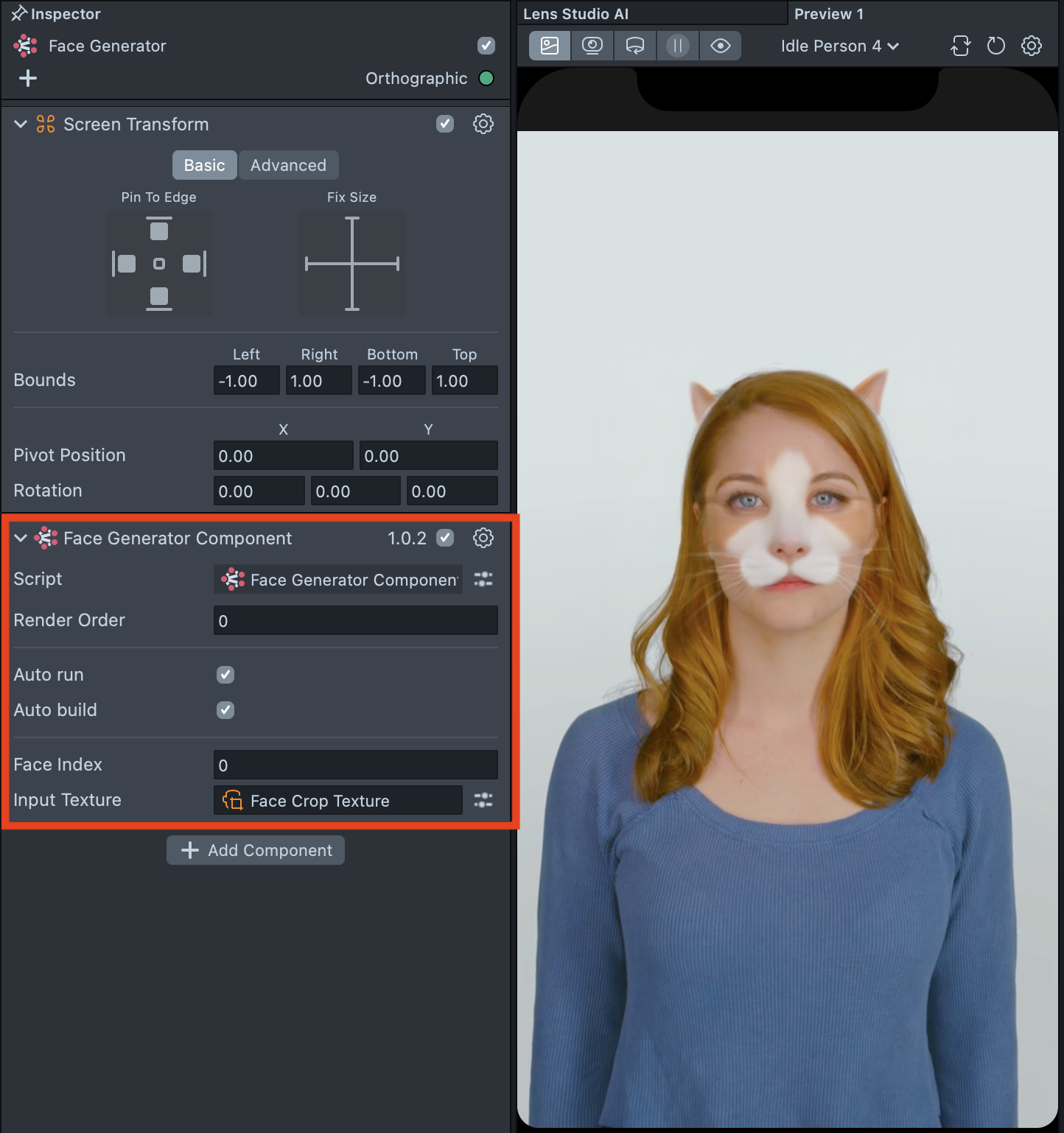Image resolution: width=1064 pixels, height=1133 pixels.
Task: Toggle the Face Generator object enabled checkbox
Action: coord(486,46)
